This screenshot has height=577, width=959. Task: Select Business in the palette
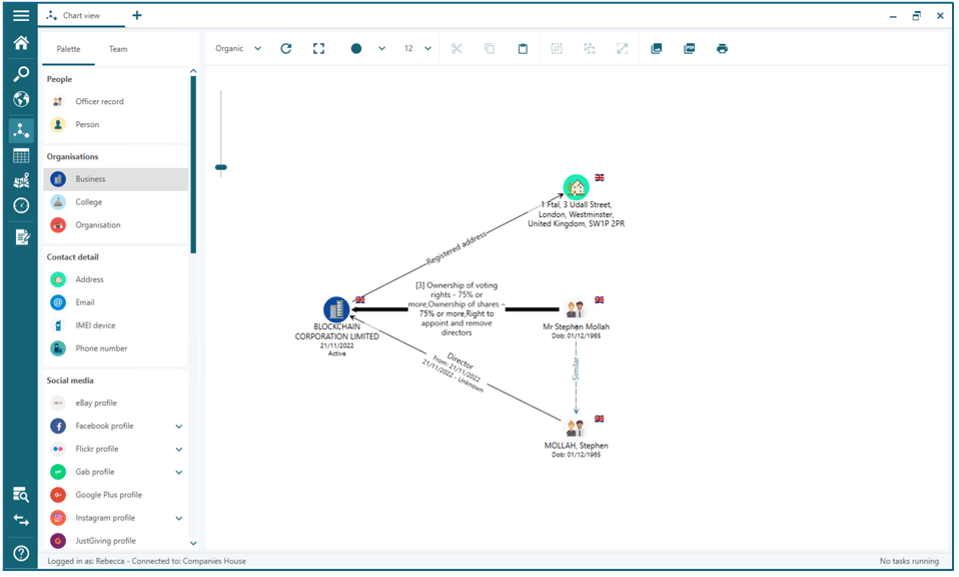[116, 179]
